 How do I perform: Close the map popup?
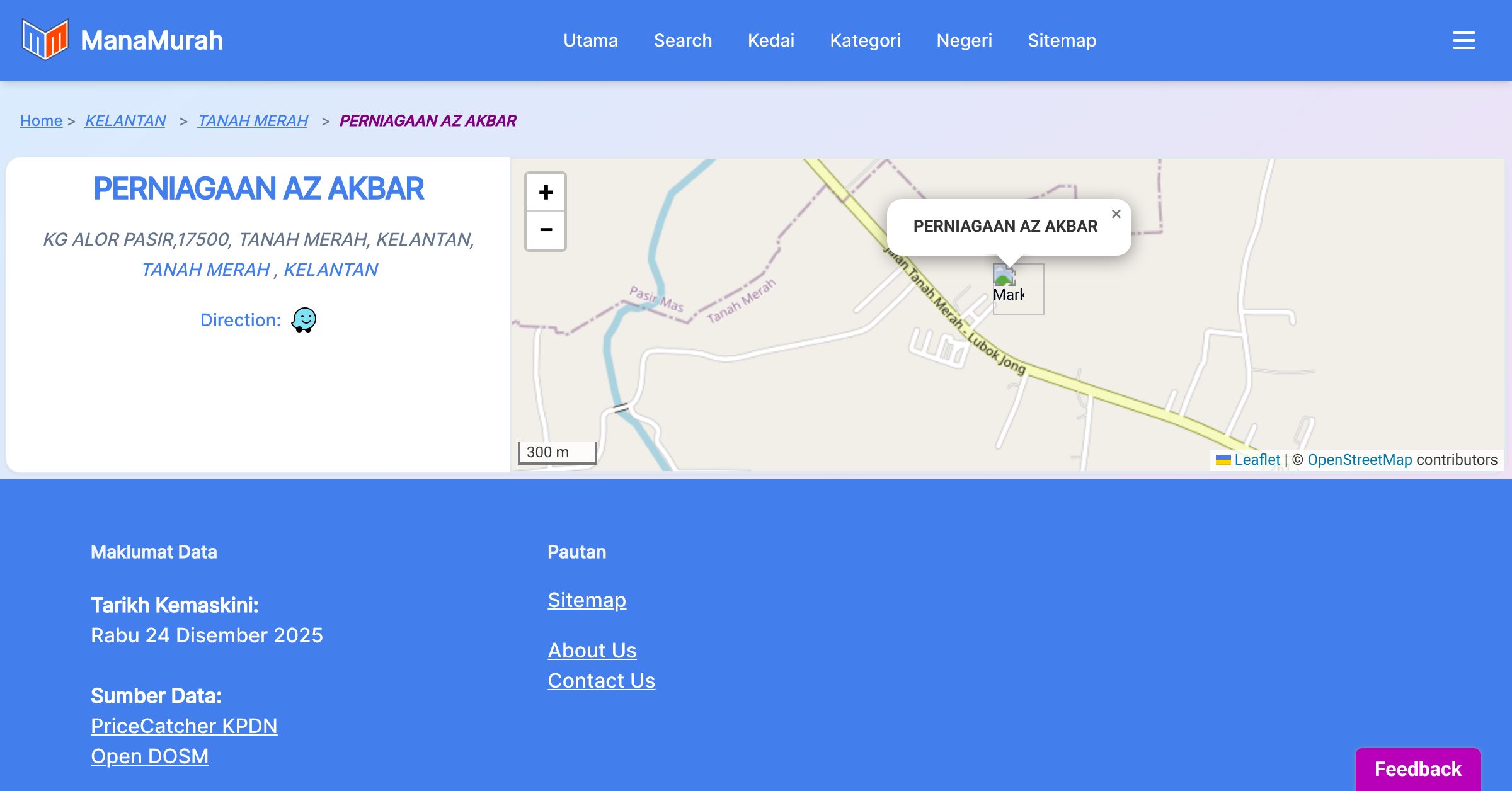(1116, 214)
